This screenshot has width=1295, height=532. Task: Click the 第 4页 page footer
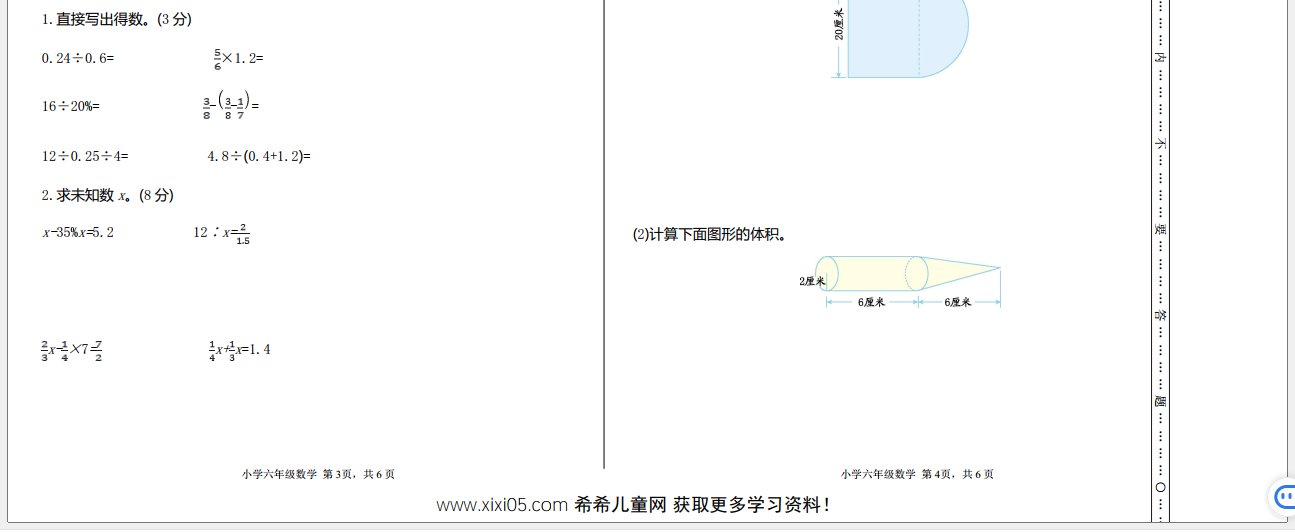tap(917, 474)
